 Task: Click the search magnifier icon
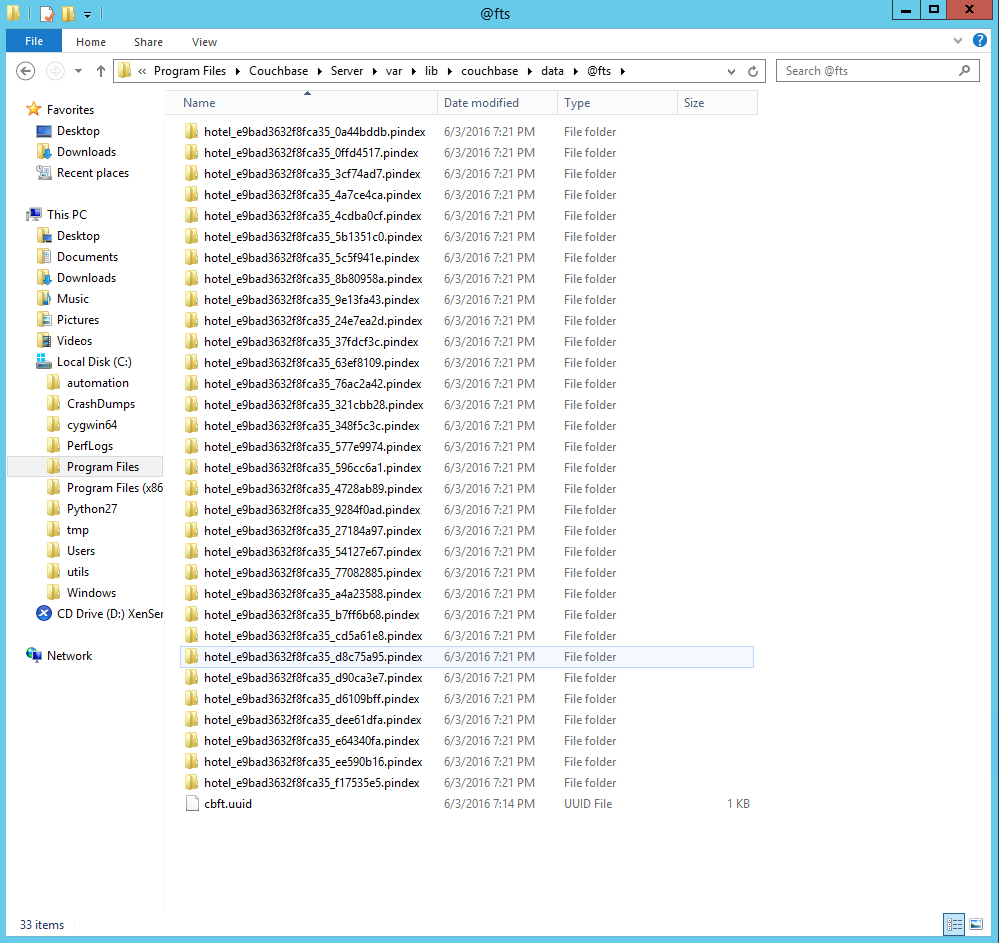(x=965, y=71)
